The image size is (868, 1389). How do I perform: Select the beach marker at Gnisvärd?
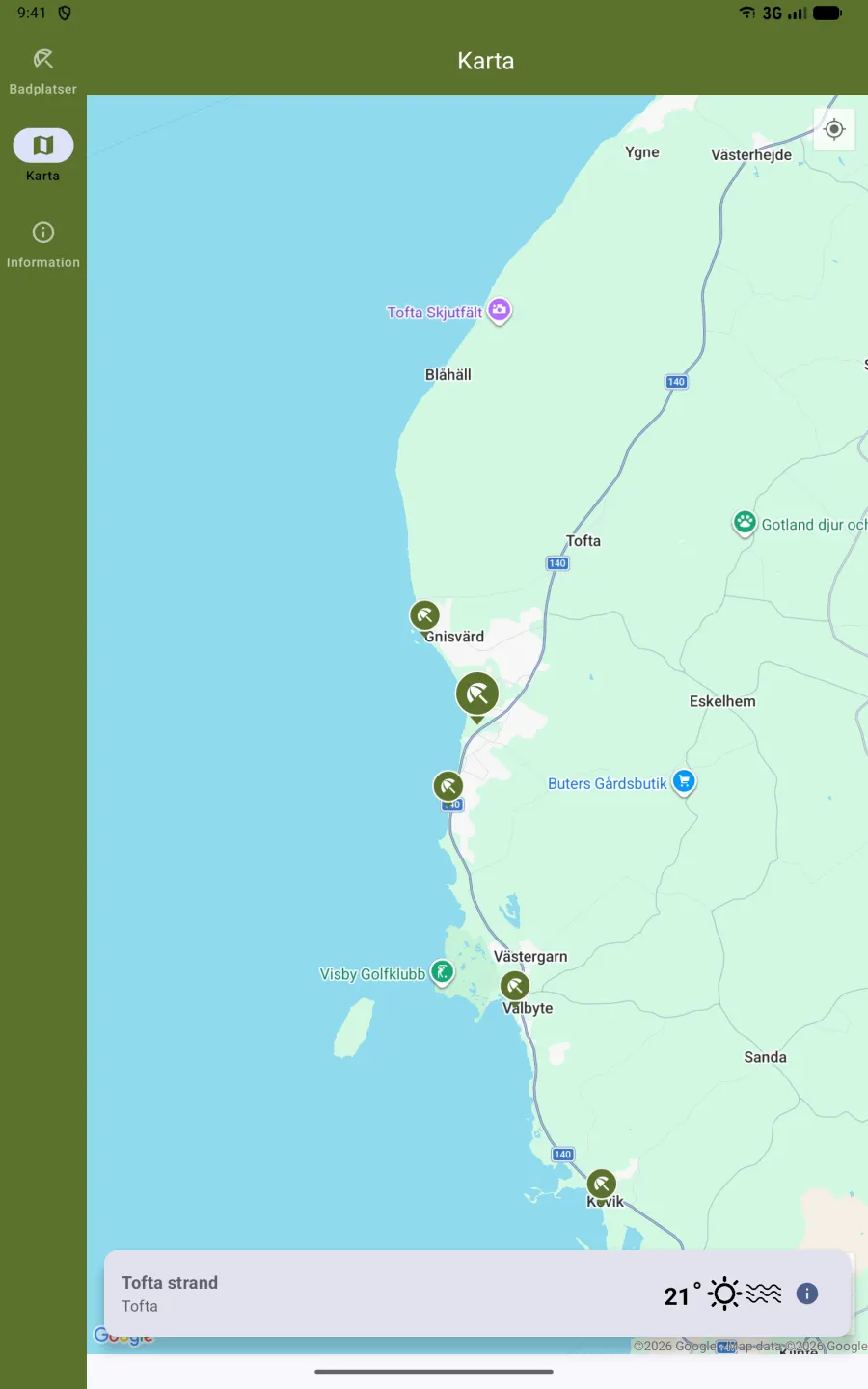coord(424,615)
